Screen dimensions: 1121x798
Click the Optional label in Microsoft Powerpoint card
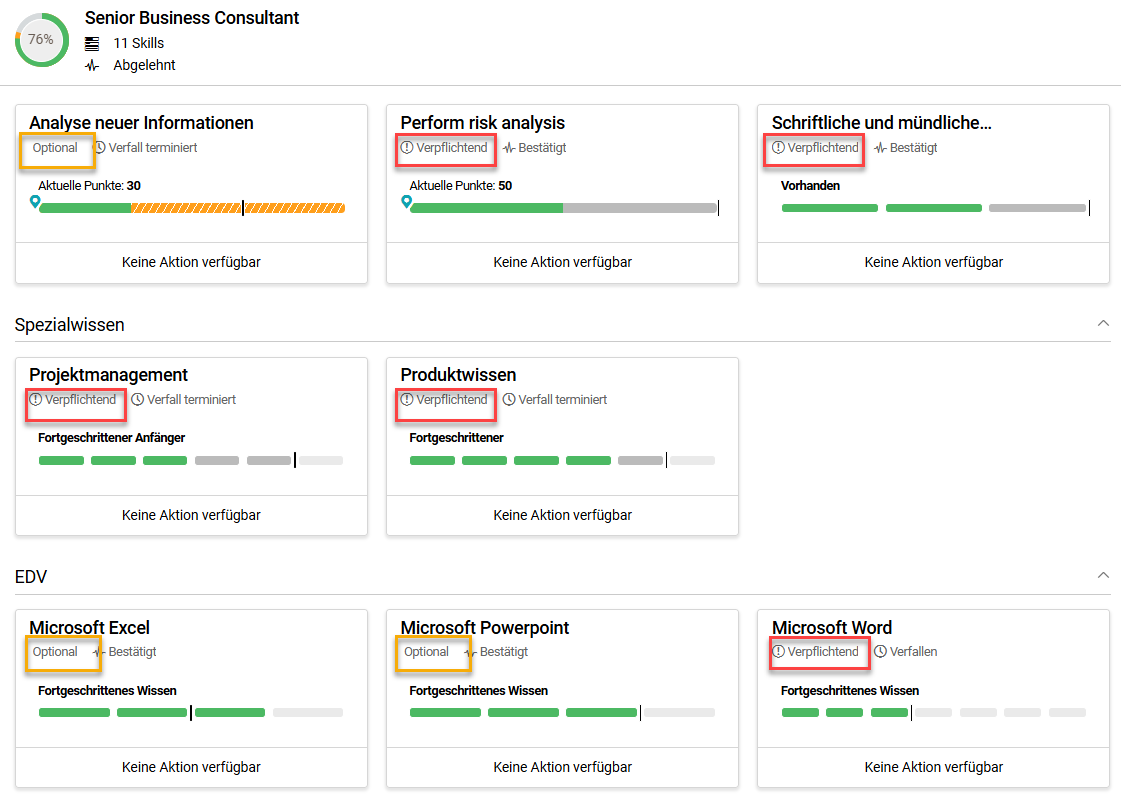click(427, 652)
